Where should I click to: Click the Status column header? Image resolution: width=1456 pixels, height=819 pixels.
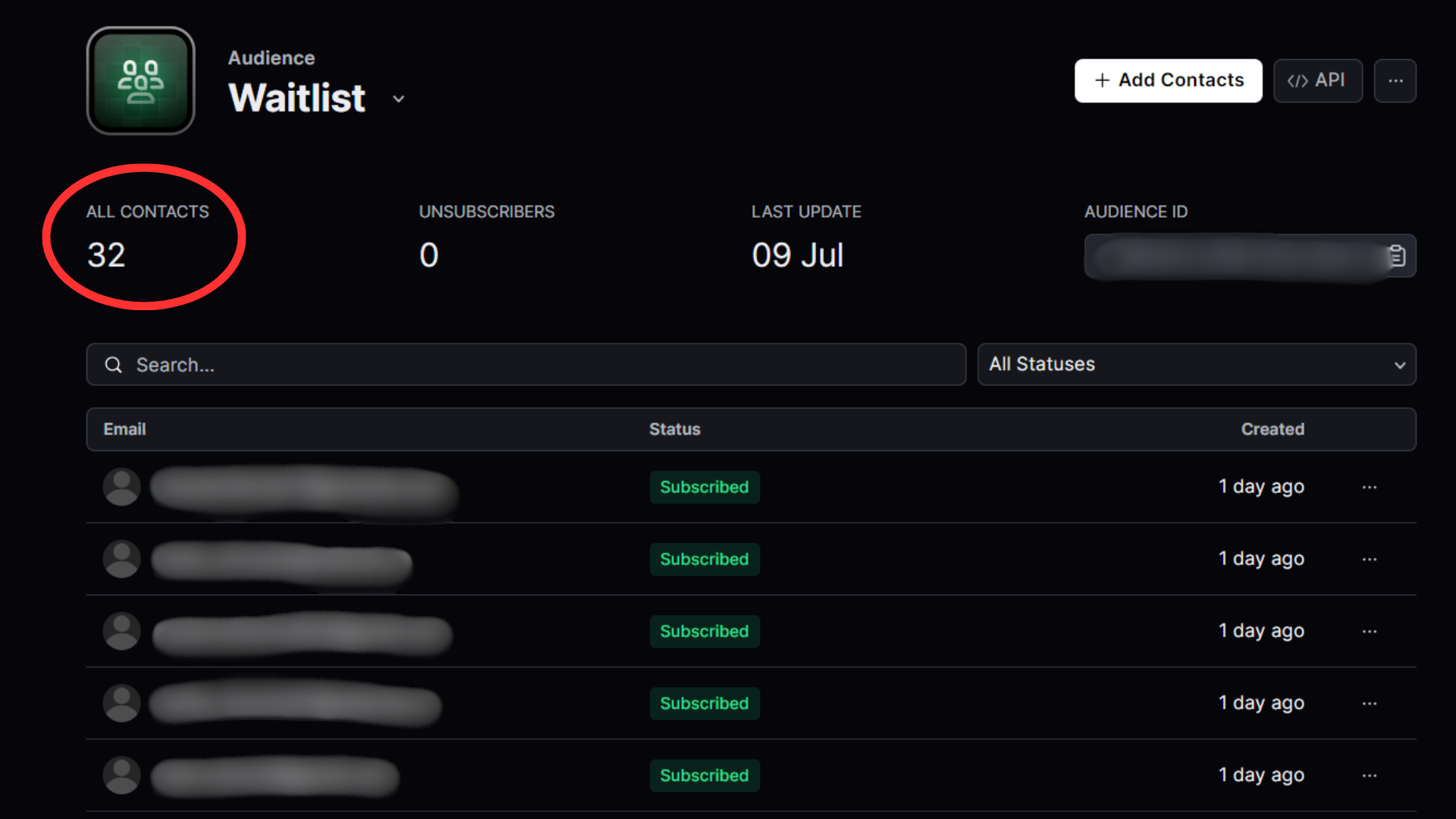tap(674, 429)
